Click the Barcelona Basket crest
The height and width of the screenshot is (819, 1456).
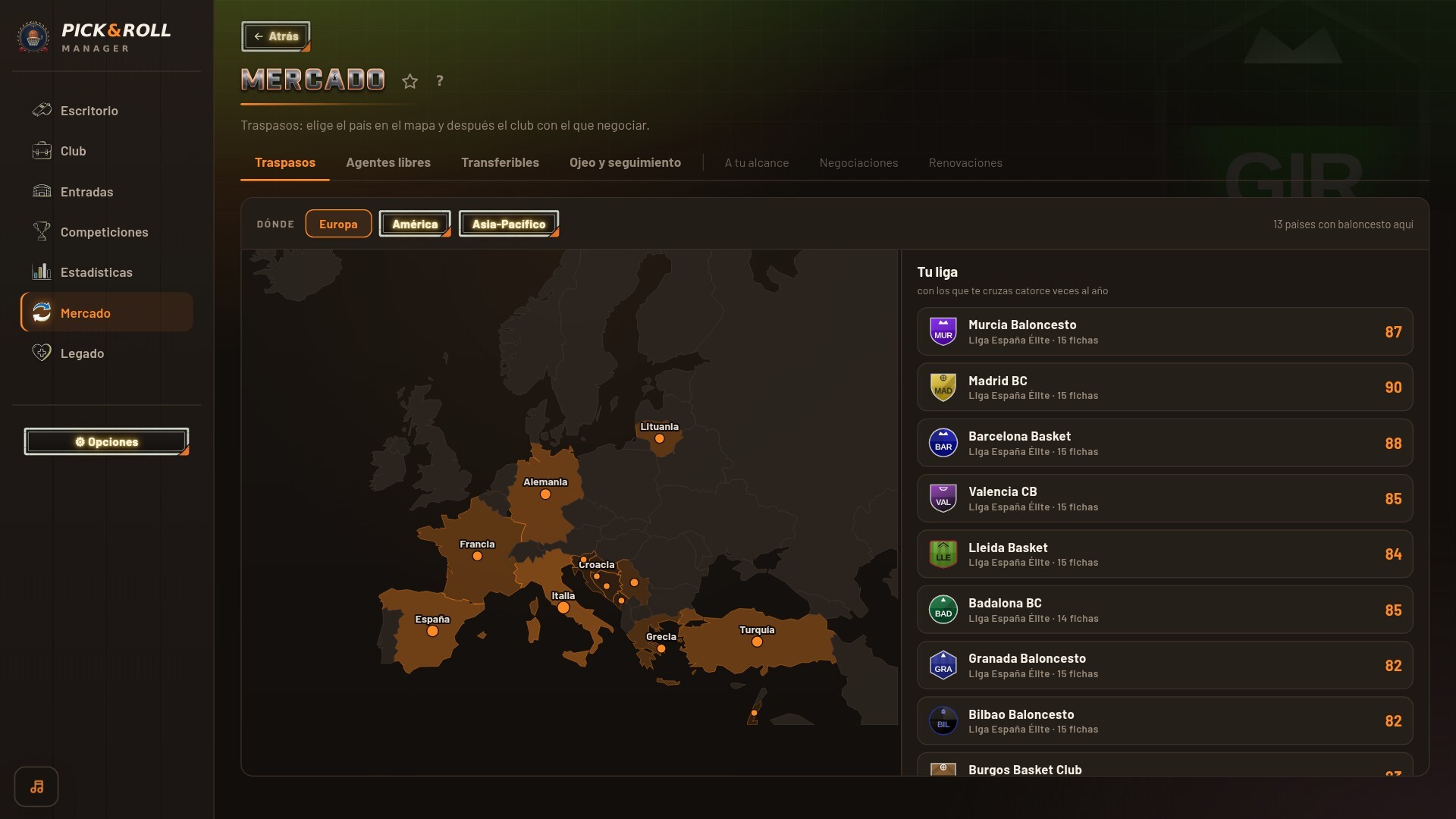coord(943,443)
